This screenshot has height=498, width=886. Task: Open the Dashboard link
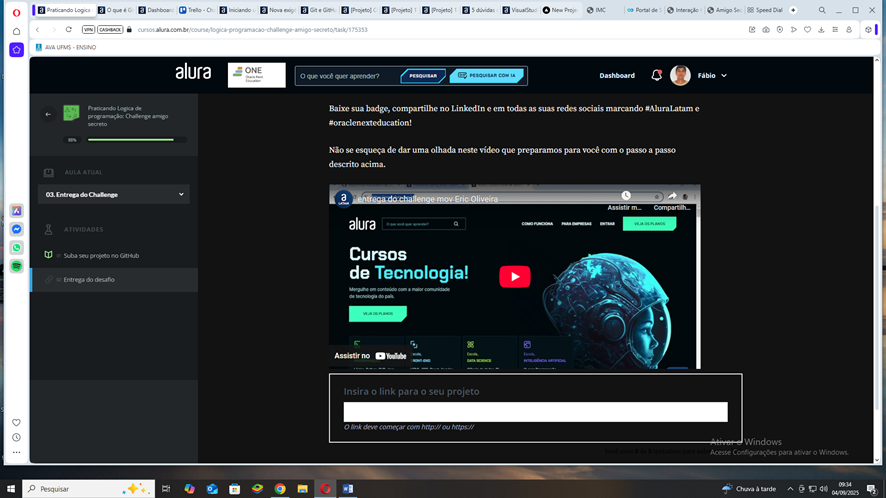pyautogui.click(x=616, y=76)
